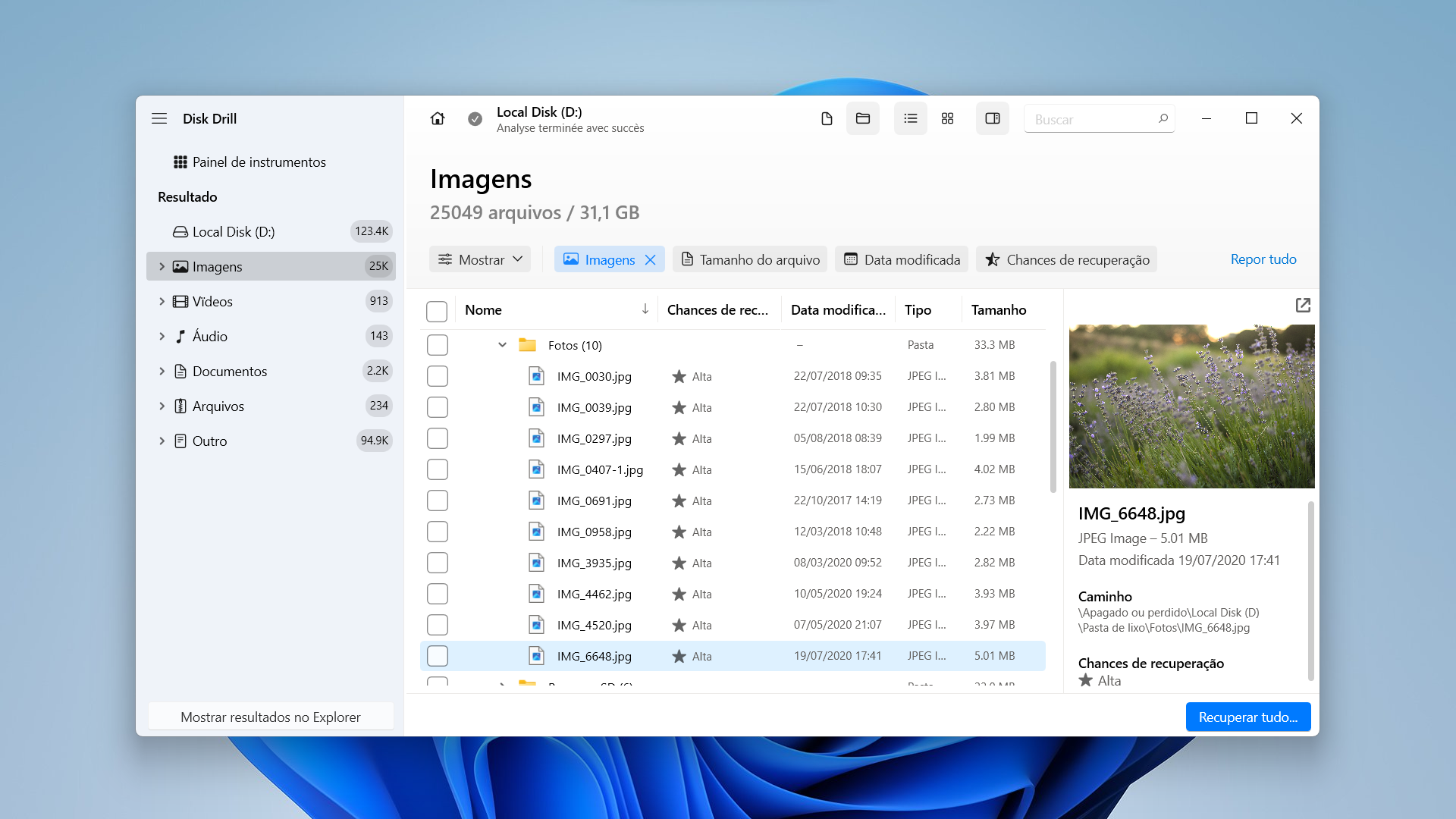Click the sort arrow in Nome column
1456x819 pixels.
pyautogui.click(x=645, y=309)
